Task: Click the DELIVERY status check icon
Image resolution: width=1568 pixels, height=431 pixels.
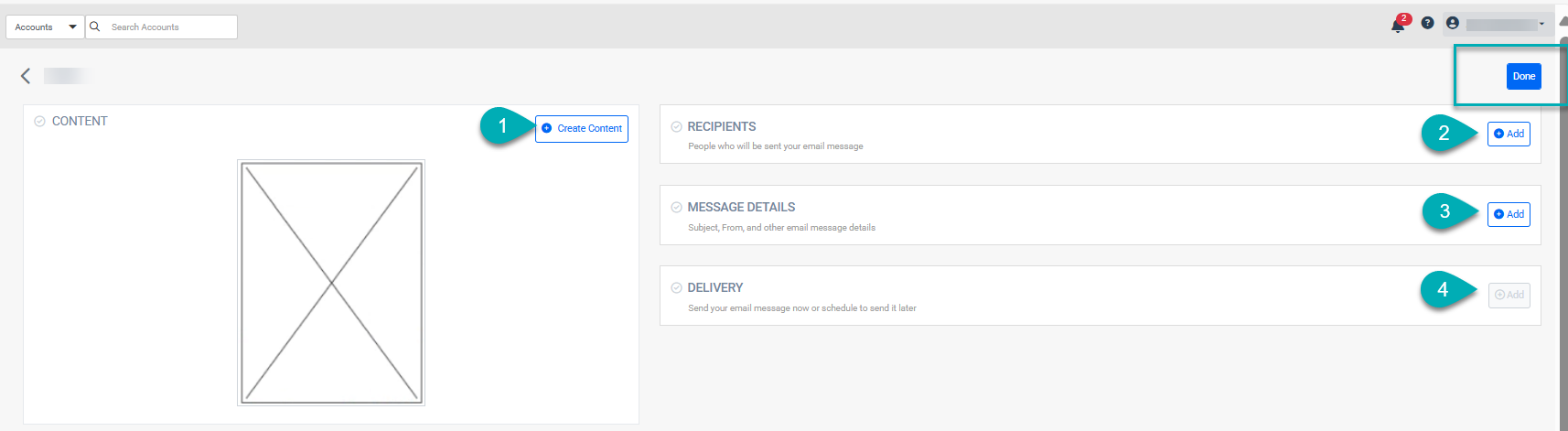Action: [677, 287]
